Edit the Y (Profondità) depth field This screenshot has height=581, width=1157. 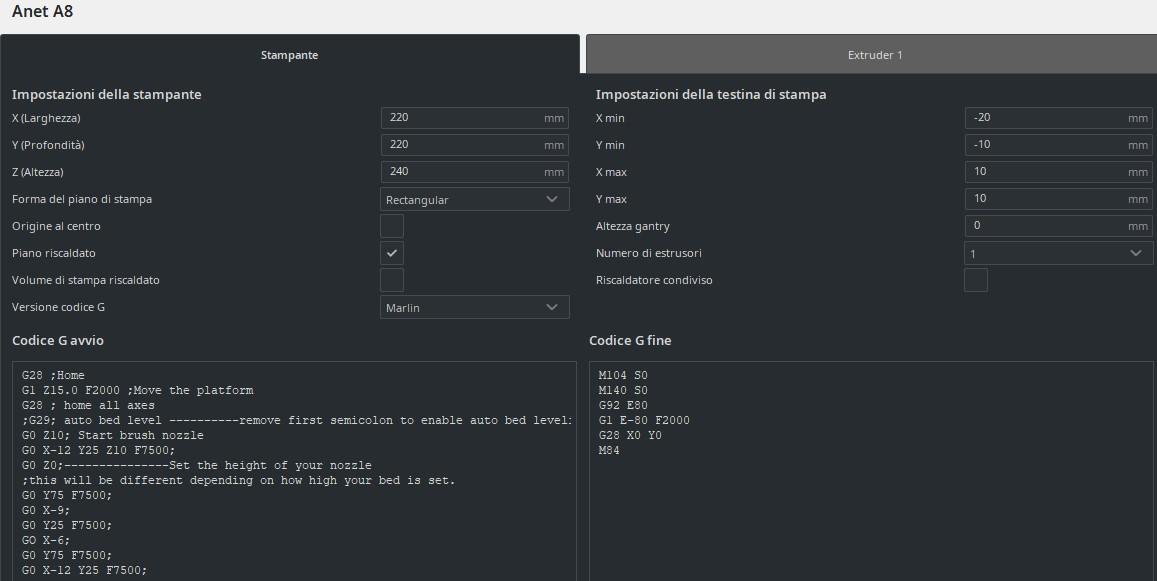474,145
